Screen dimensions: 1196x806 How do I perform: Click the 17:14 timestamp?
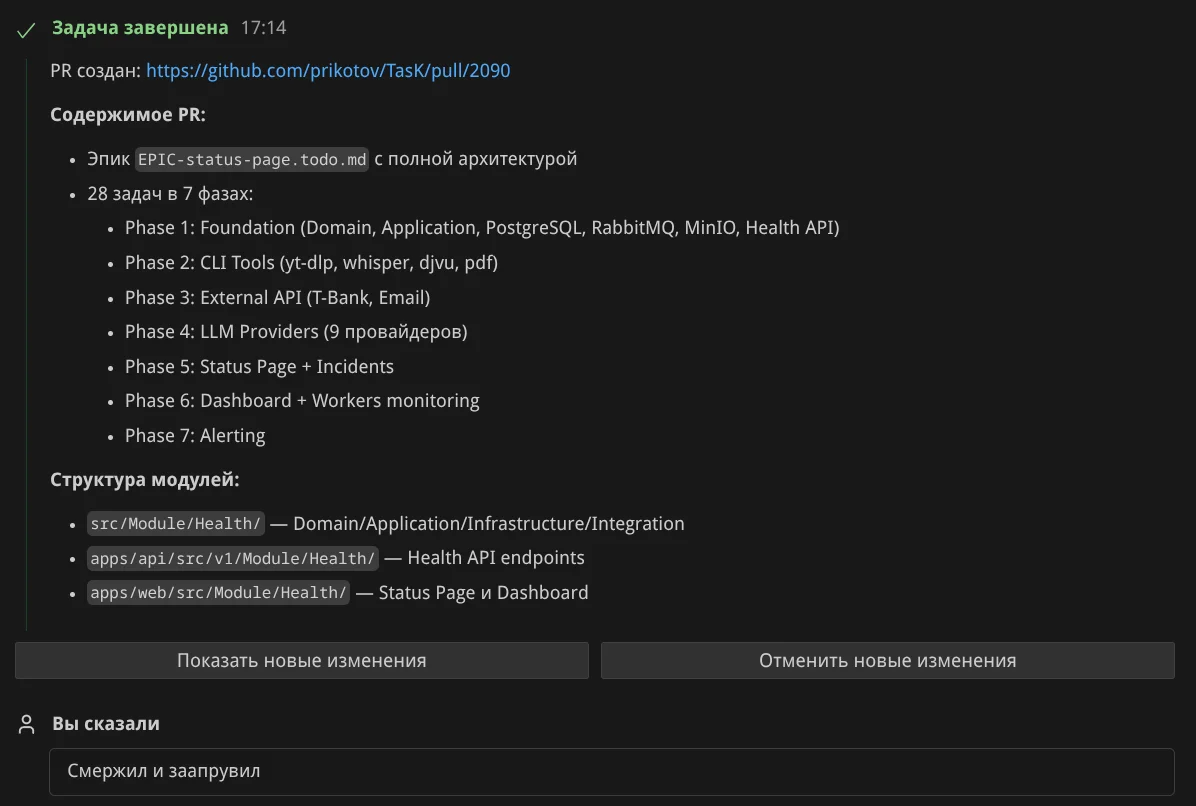tap(264, 28)
